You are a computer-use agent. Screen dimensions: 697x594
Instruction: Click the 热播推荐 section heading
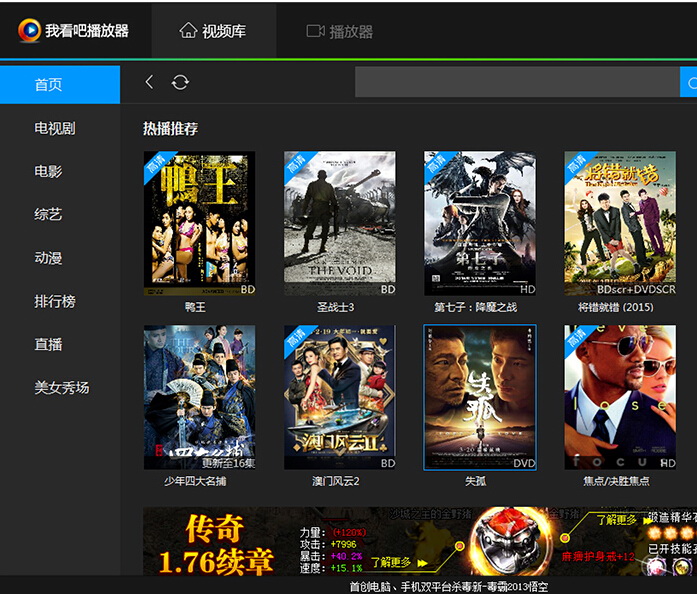pos(170,128)
